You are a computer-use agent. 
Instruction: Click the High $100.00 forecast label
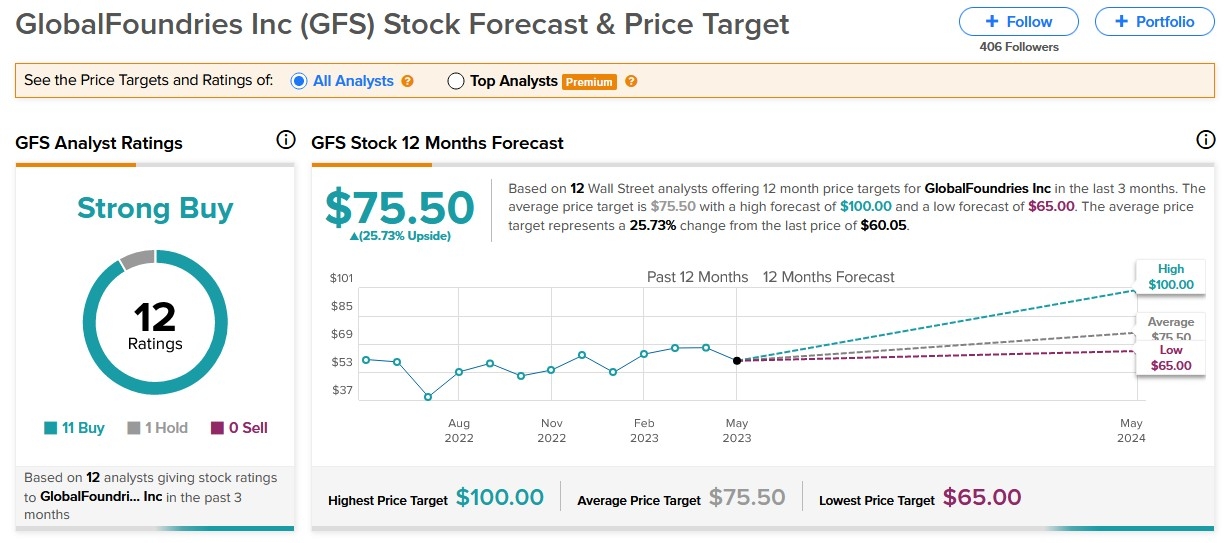pyautogui.click(x=1170, y=277)
